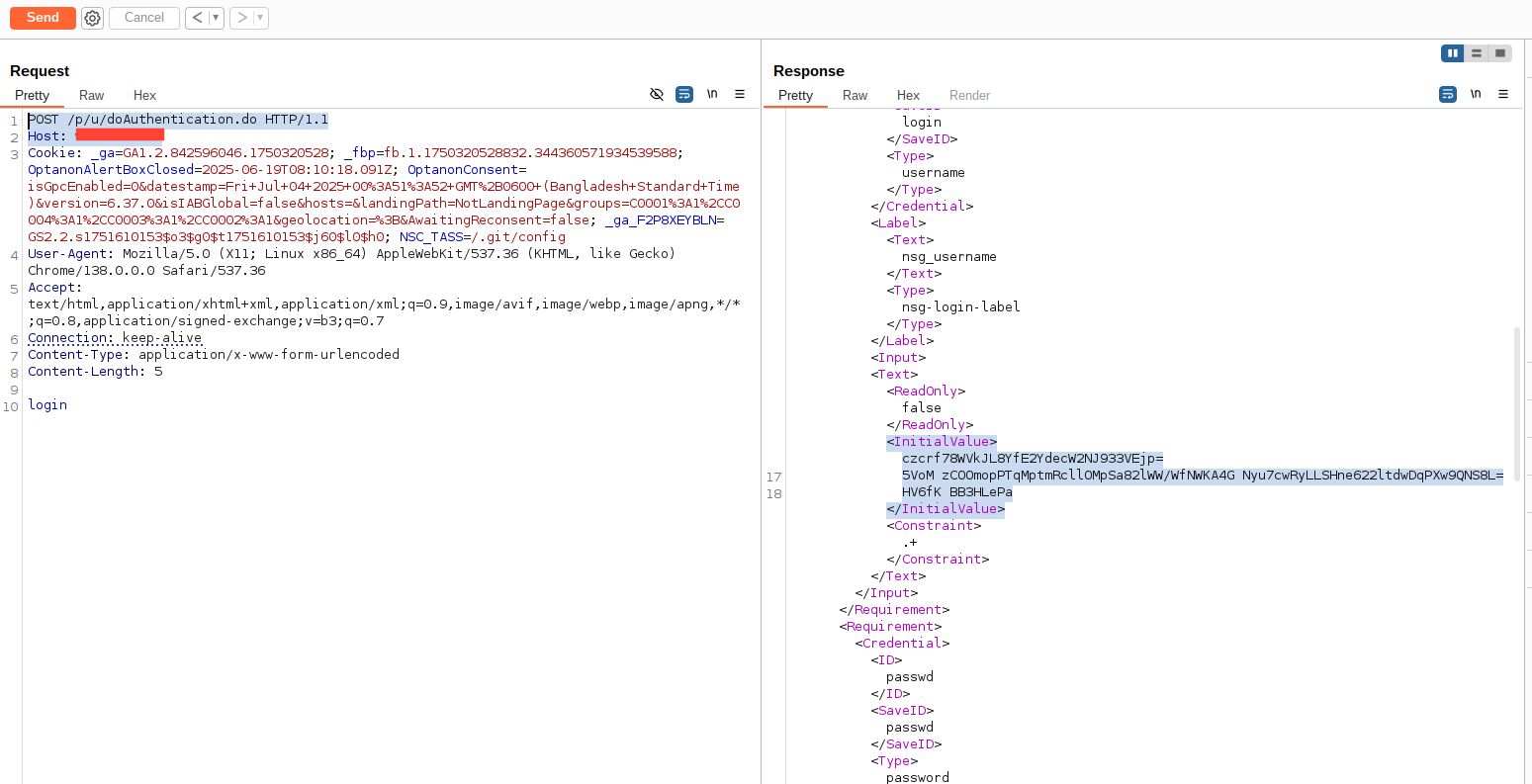Image resolution: width=1532 pixels, height=784 pixels.
Task: Switch Response view to Render tab
Action: [969, 95]
